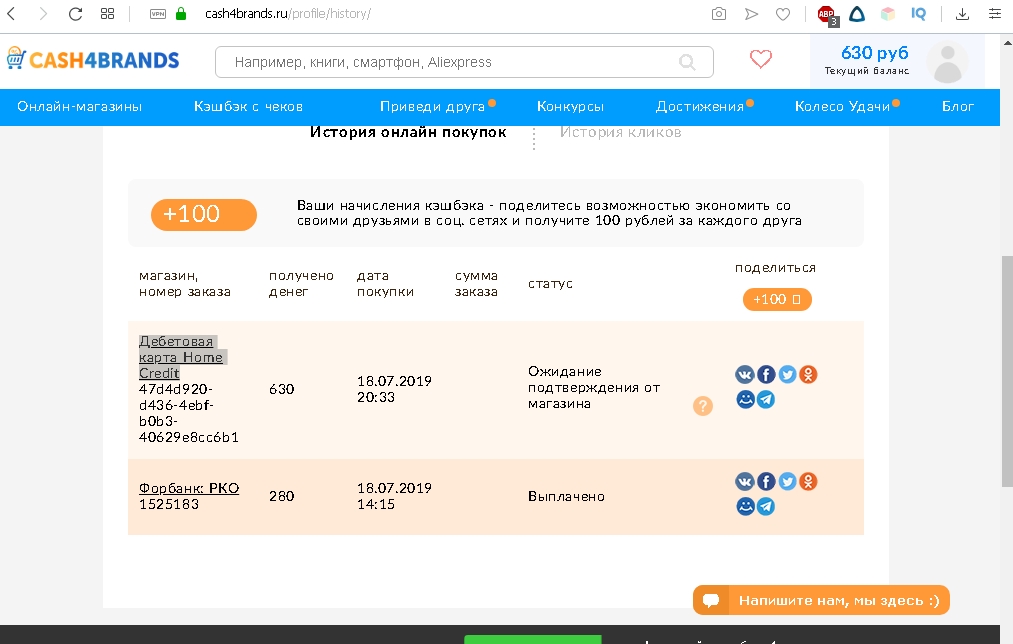Screen dimensions: 1013x644
Task: Open Достижения menu item
Action: click(x=700, y=107)
